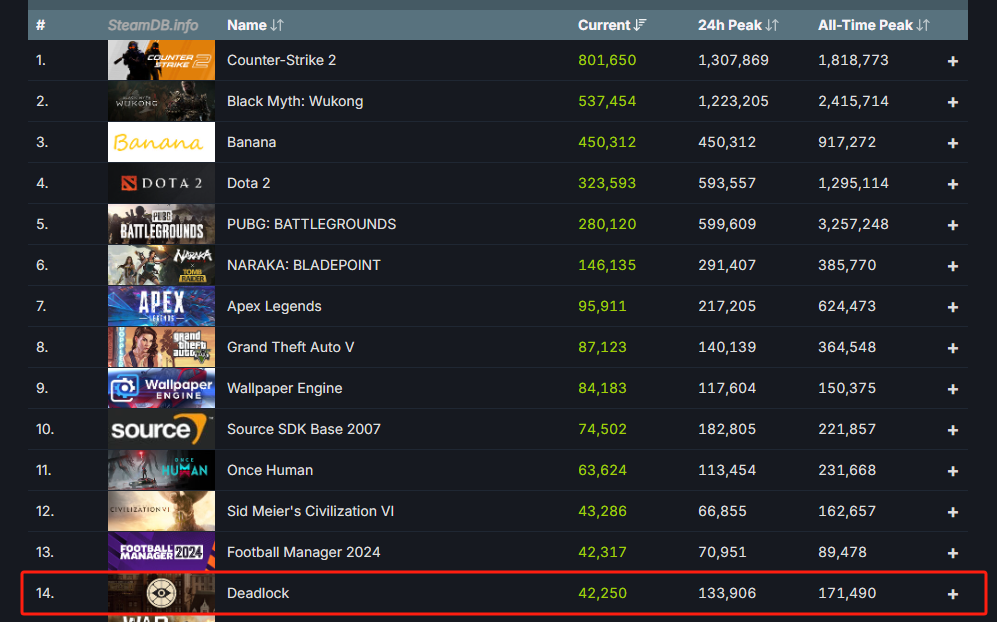The image size is (997, 622).
Task: Open NARAKA Bladepoint thumbnail image
Action: [x=162, y=265]
